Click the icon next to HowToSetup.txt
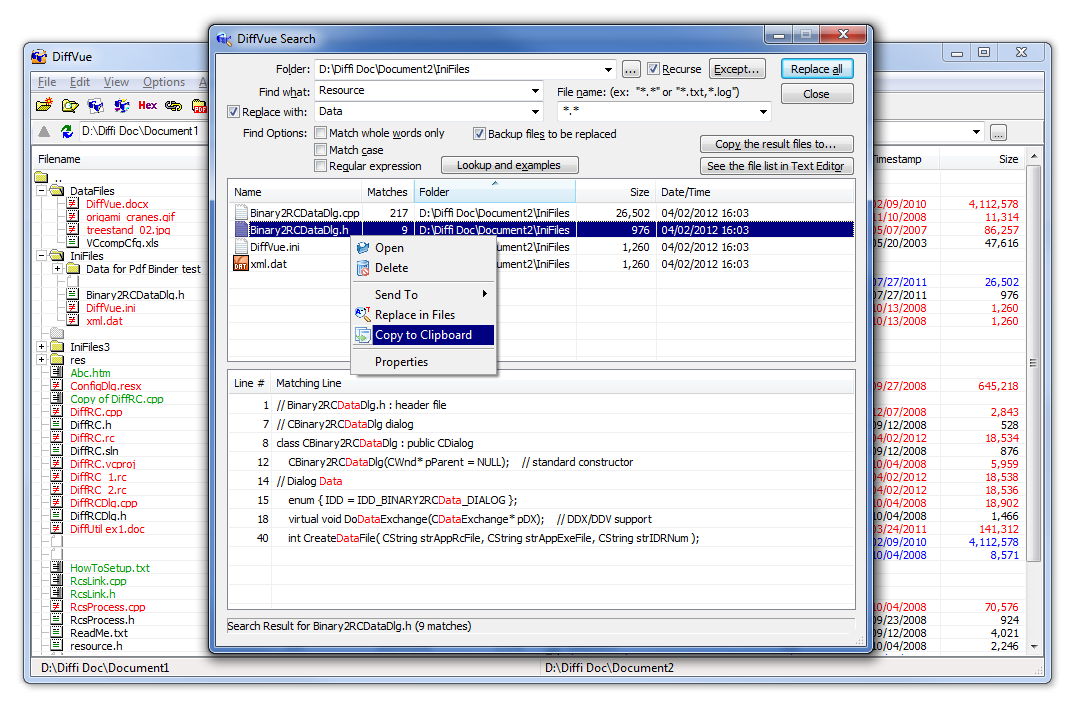The width and height of the screenshot is (1077, 708). 57,568
